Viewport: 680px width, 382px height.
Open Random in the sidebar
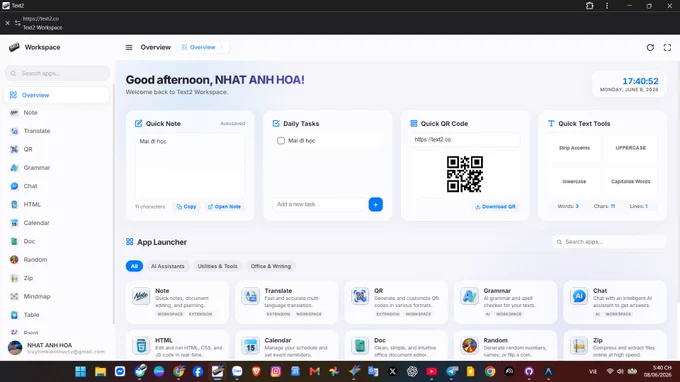click(x=56, y=260)
